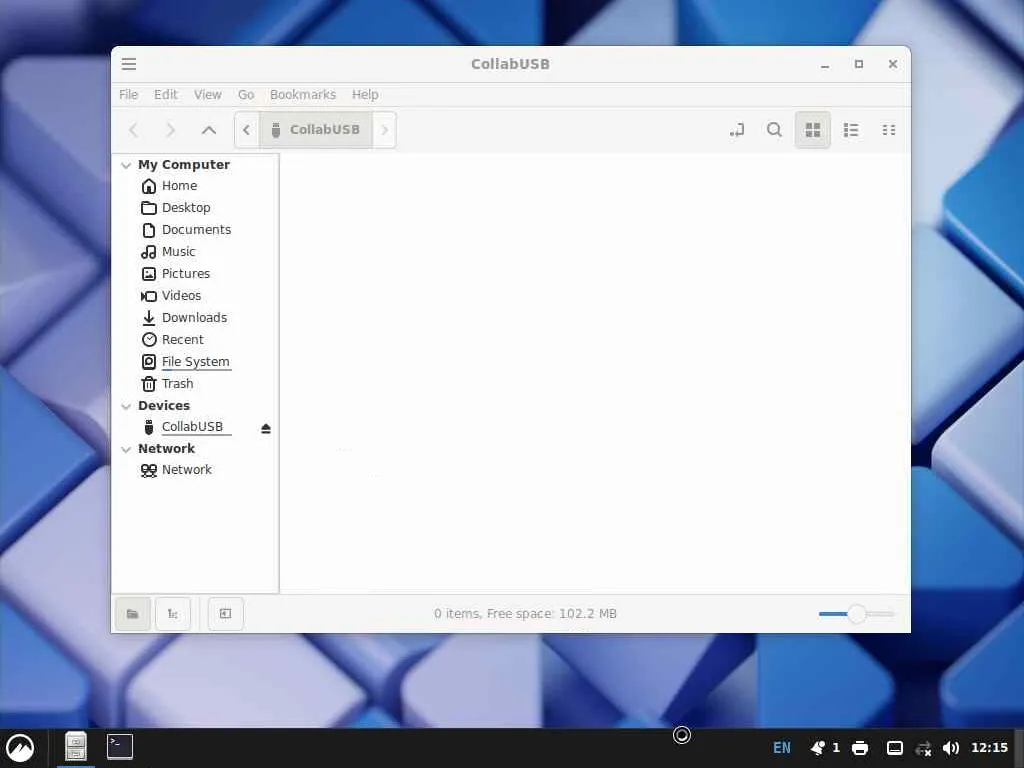Click the 12:15 clock
The height and width of the screenshot is (768, 1024).
[989, 748]
